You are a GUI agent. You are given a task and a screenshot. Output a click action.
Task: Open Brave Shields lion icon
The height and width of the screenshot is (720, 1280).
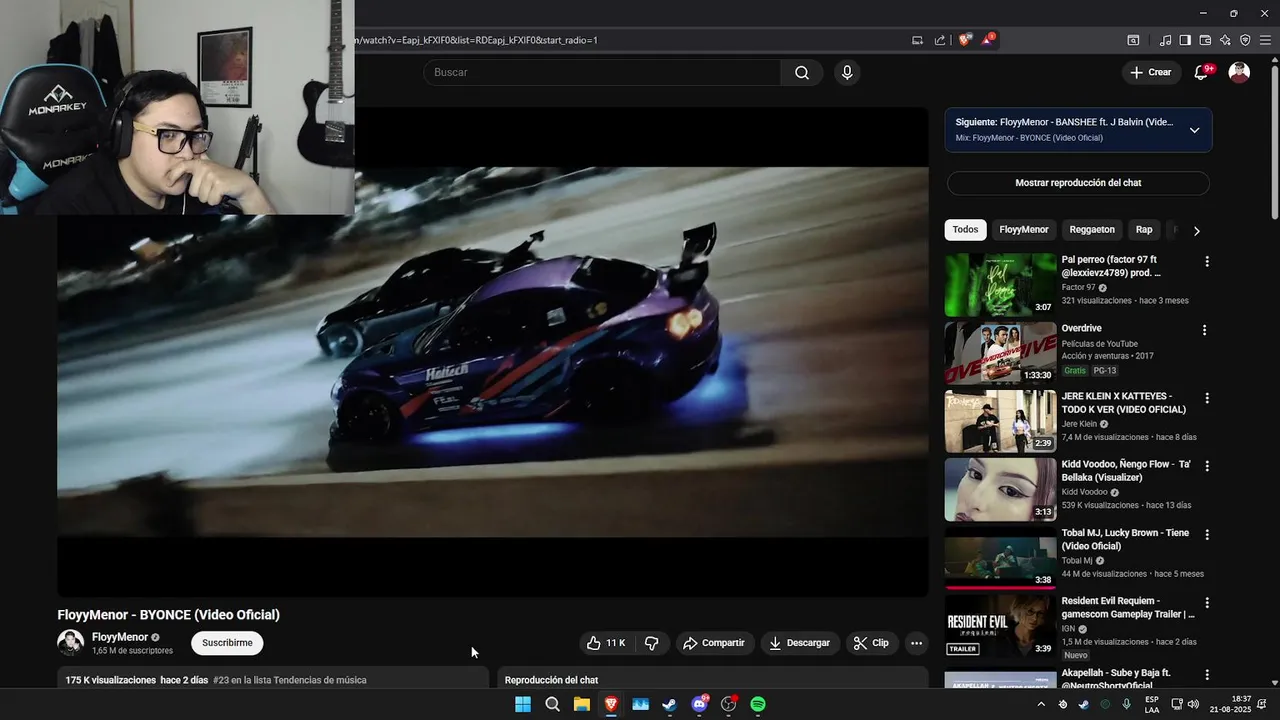[x=964, y=40]
